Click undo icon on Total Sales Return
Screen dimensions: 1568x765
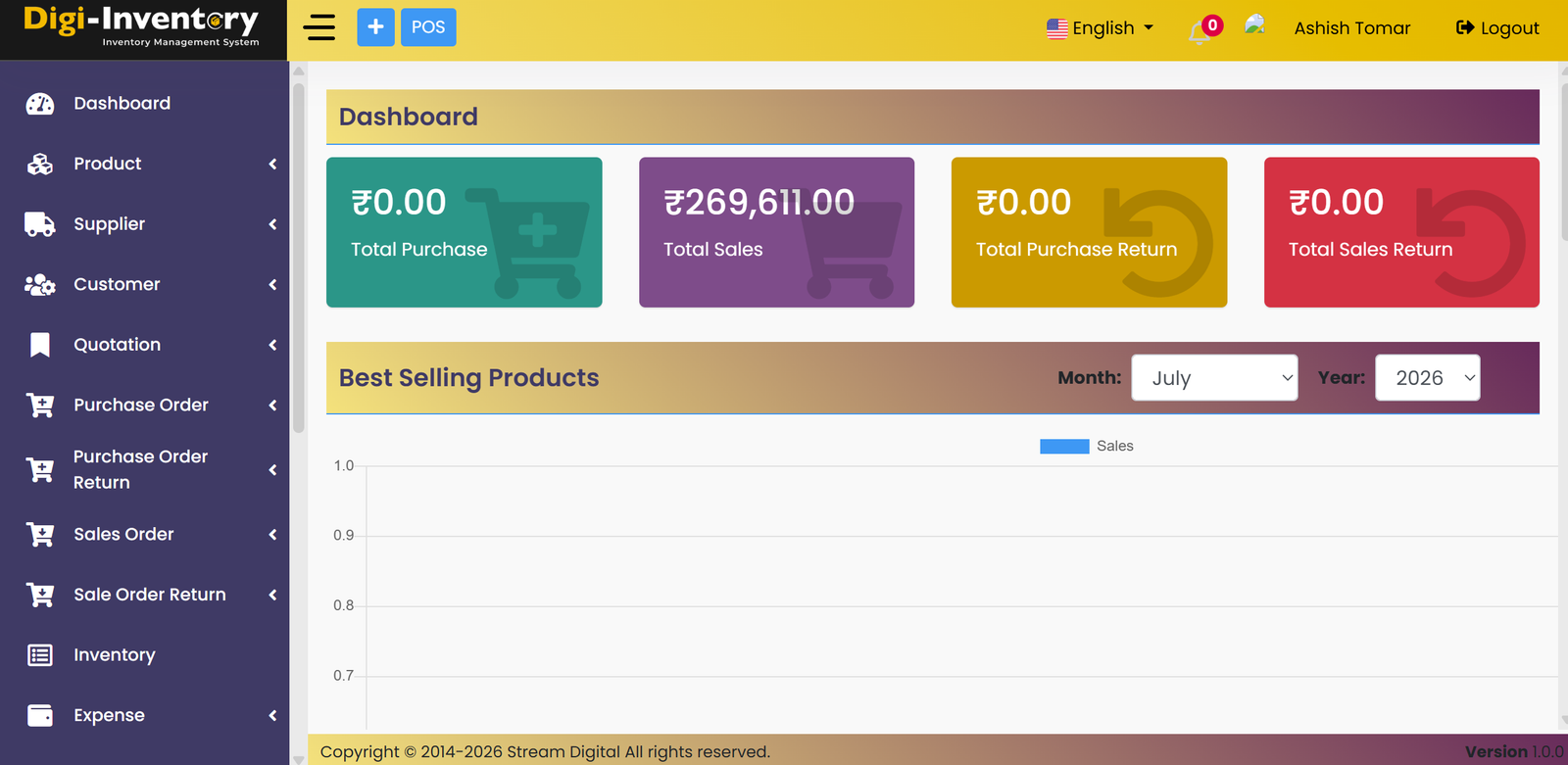[x=1471, y=242]
